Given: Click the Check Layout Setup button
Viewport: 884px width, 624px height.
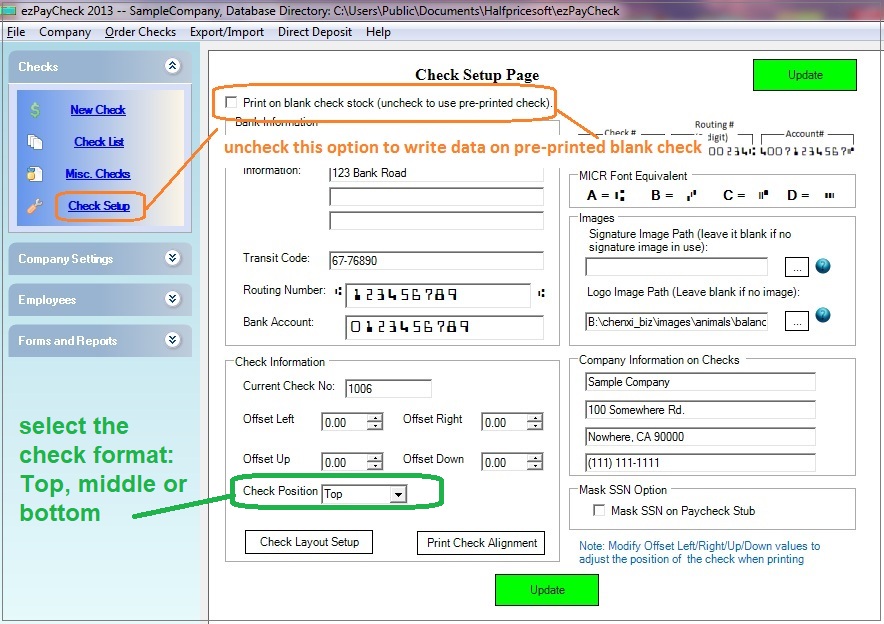Looking at the screenshot, I should (x=308, y=541).
